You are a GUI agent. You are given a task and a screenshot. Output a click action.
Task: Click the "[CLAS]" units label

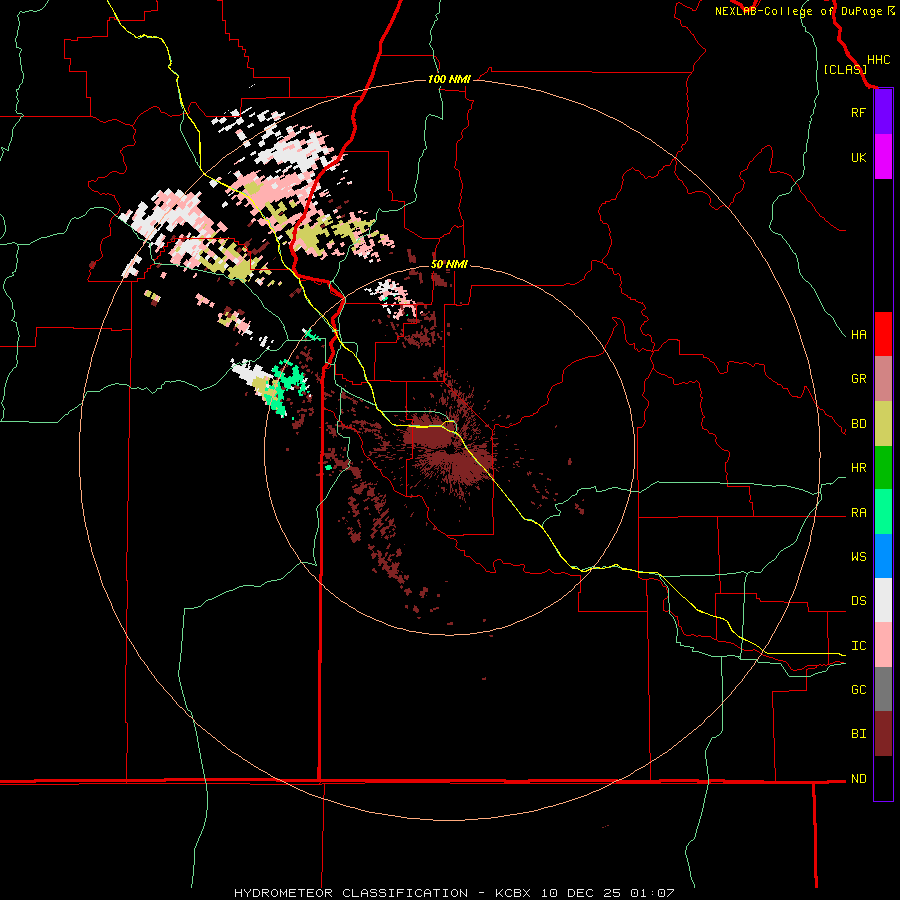(844, 69)
